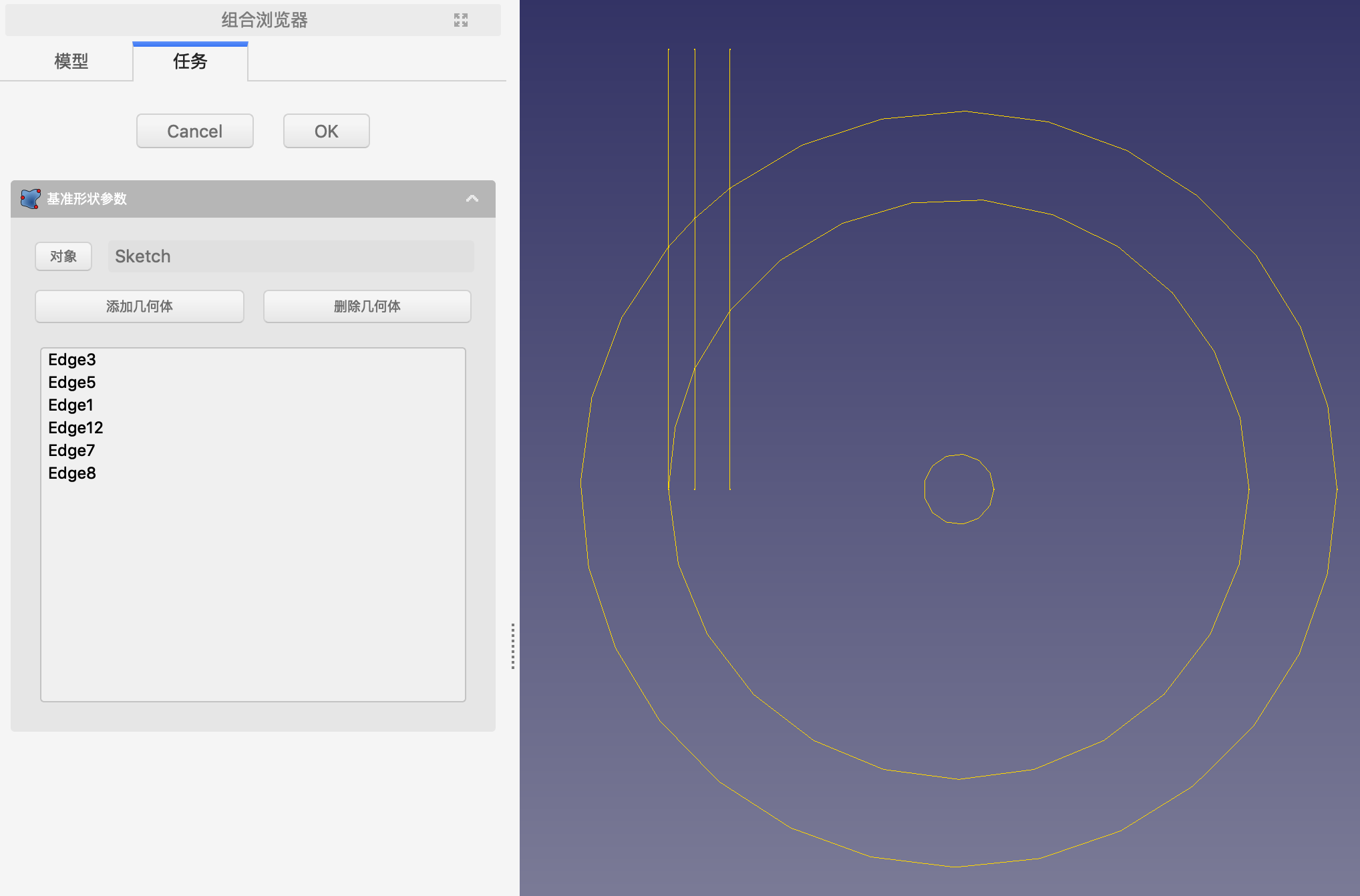Click the shape binder icon in panel header

pyautogui.click(x=30, y=199)
